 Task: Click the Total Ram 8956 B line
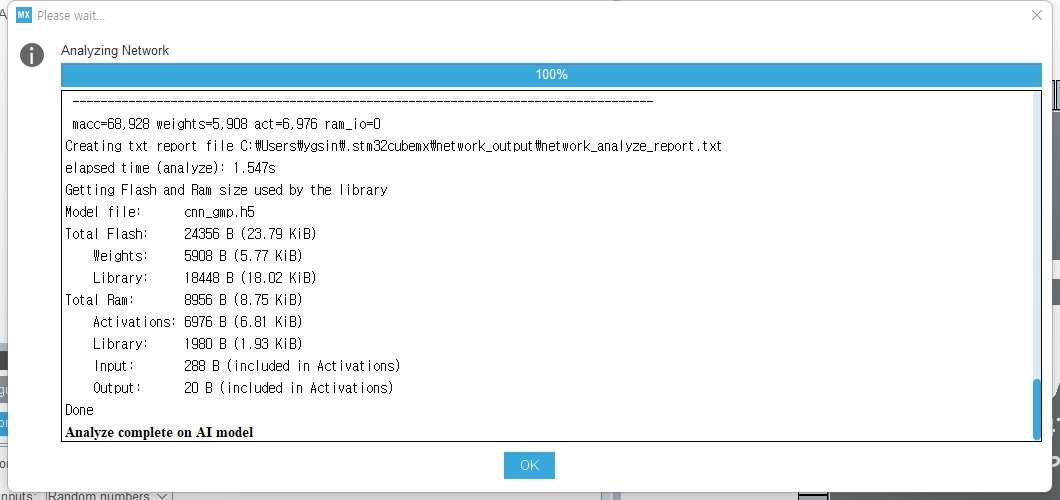(183, 300)
